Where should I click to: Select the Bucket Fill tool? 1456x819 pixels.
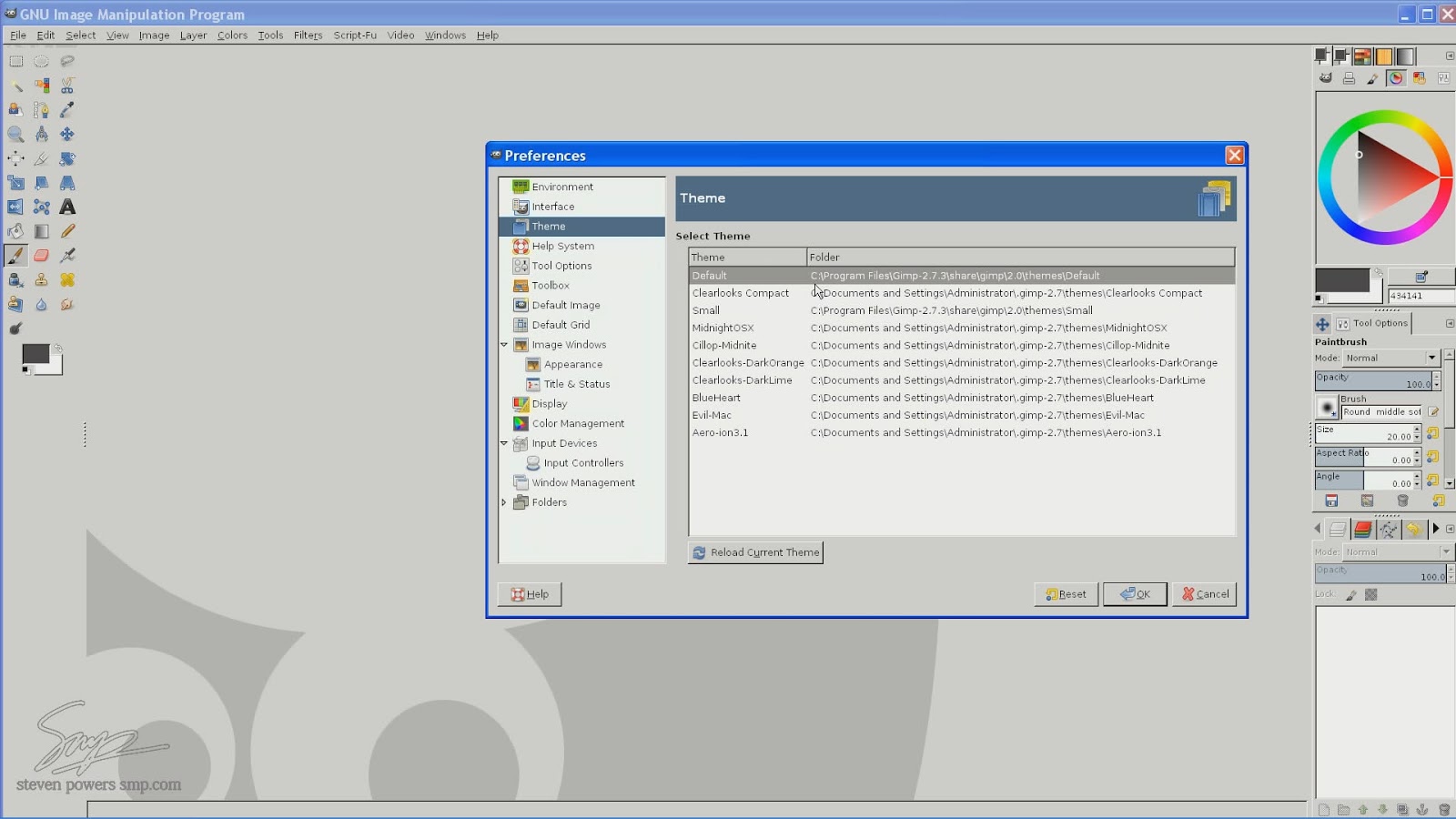16,231
